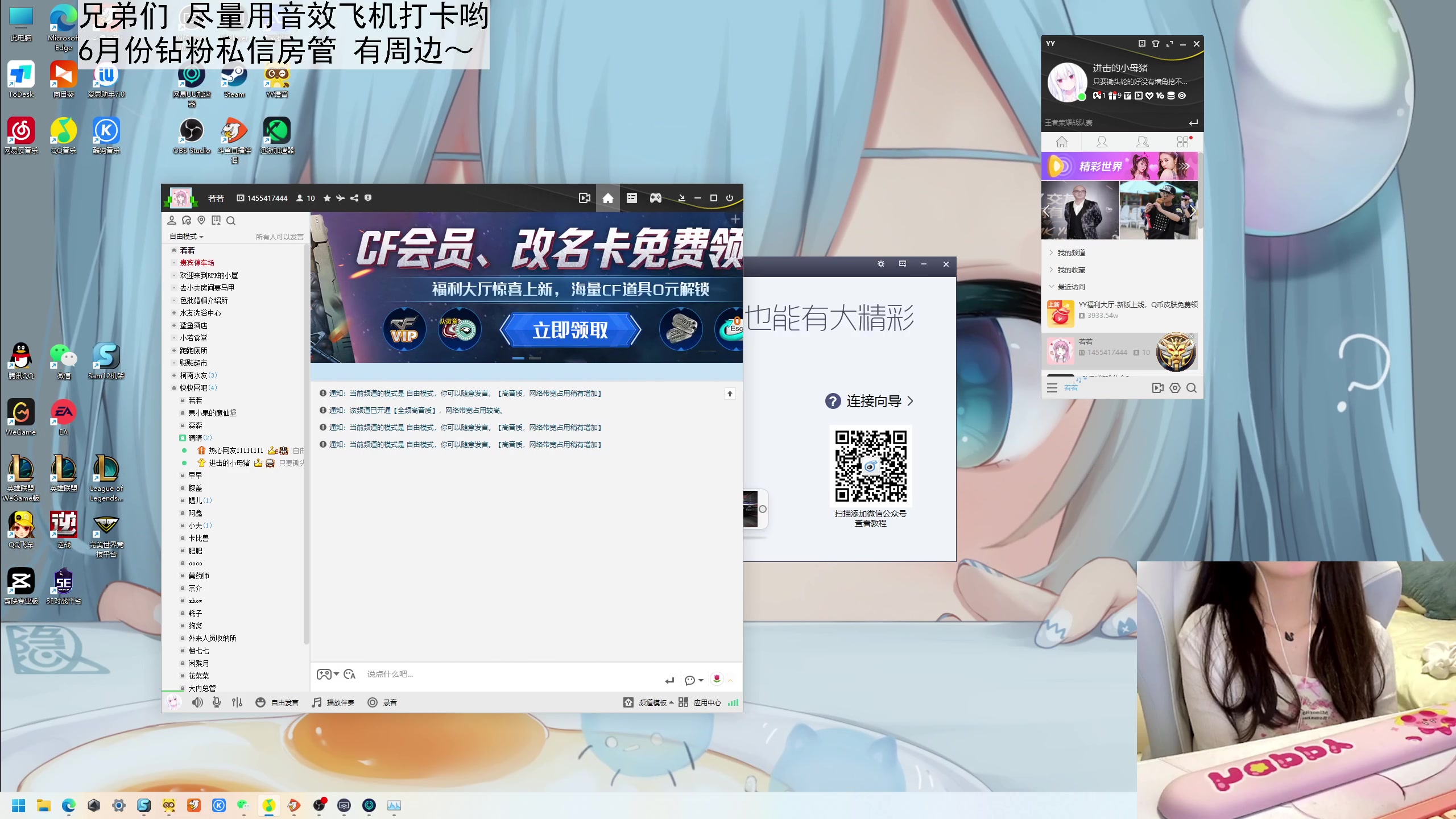Expand the small arrow next to flower icon
1456x819 pixels.
[730, 680]
